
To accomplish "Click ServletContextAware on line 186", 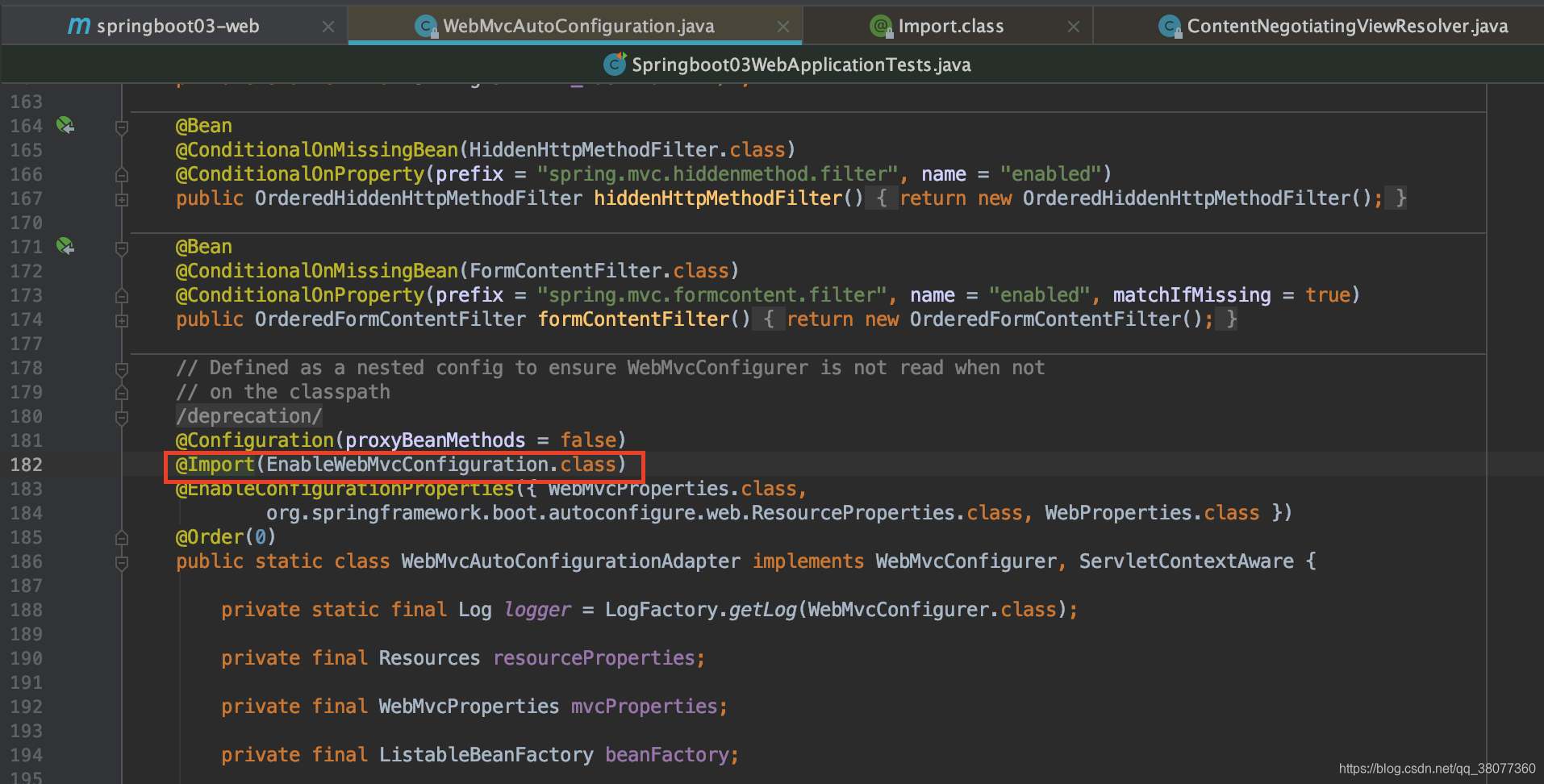I will point(1186,561).
